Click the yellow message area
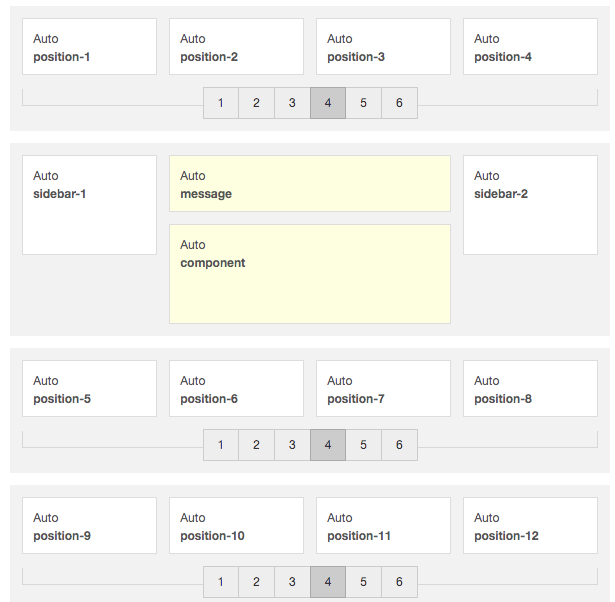615x602 pixels. [310, 184]
